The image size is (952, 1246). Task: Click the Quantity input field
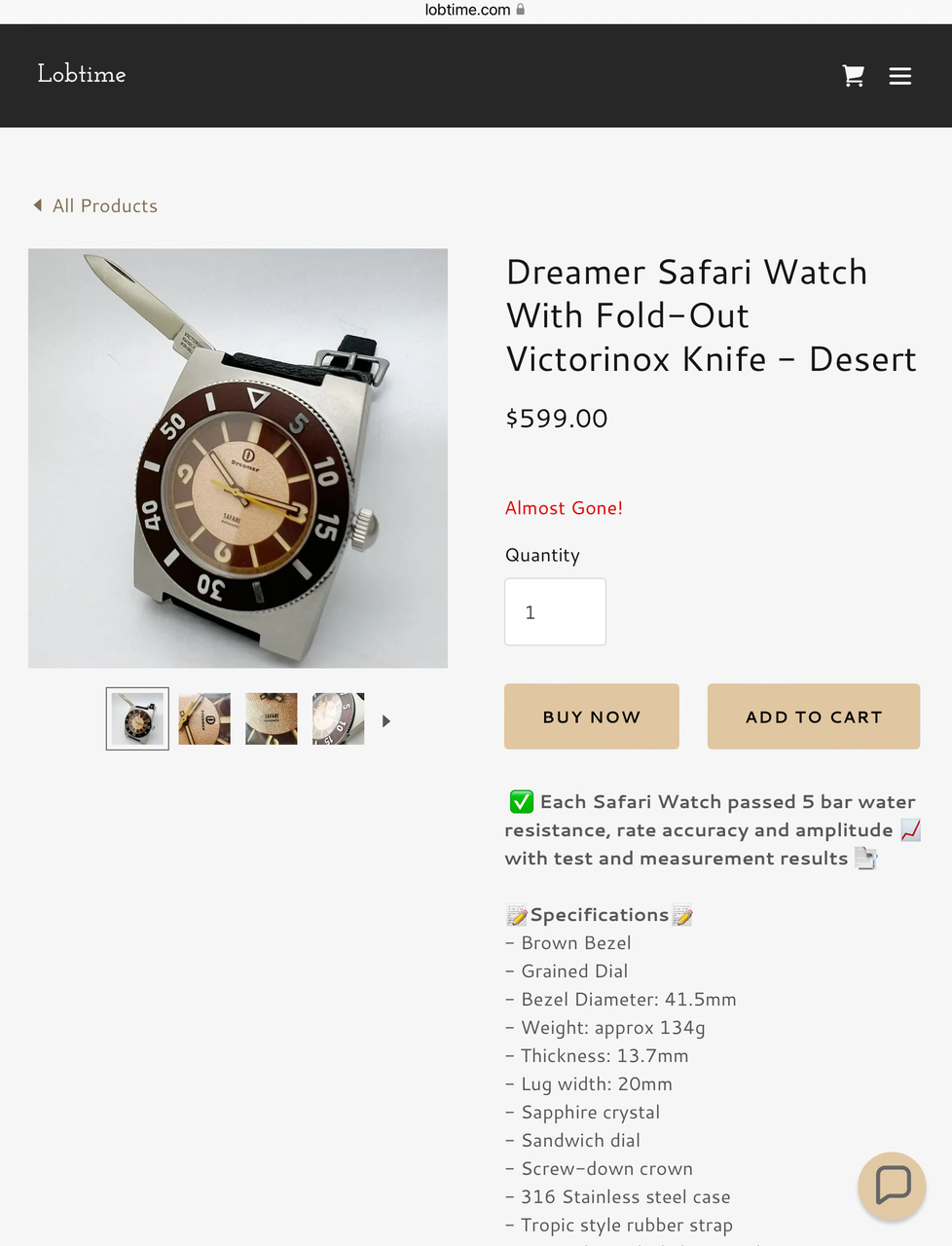point(555,612)
